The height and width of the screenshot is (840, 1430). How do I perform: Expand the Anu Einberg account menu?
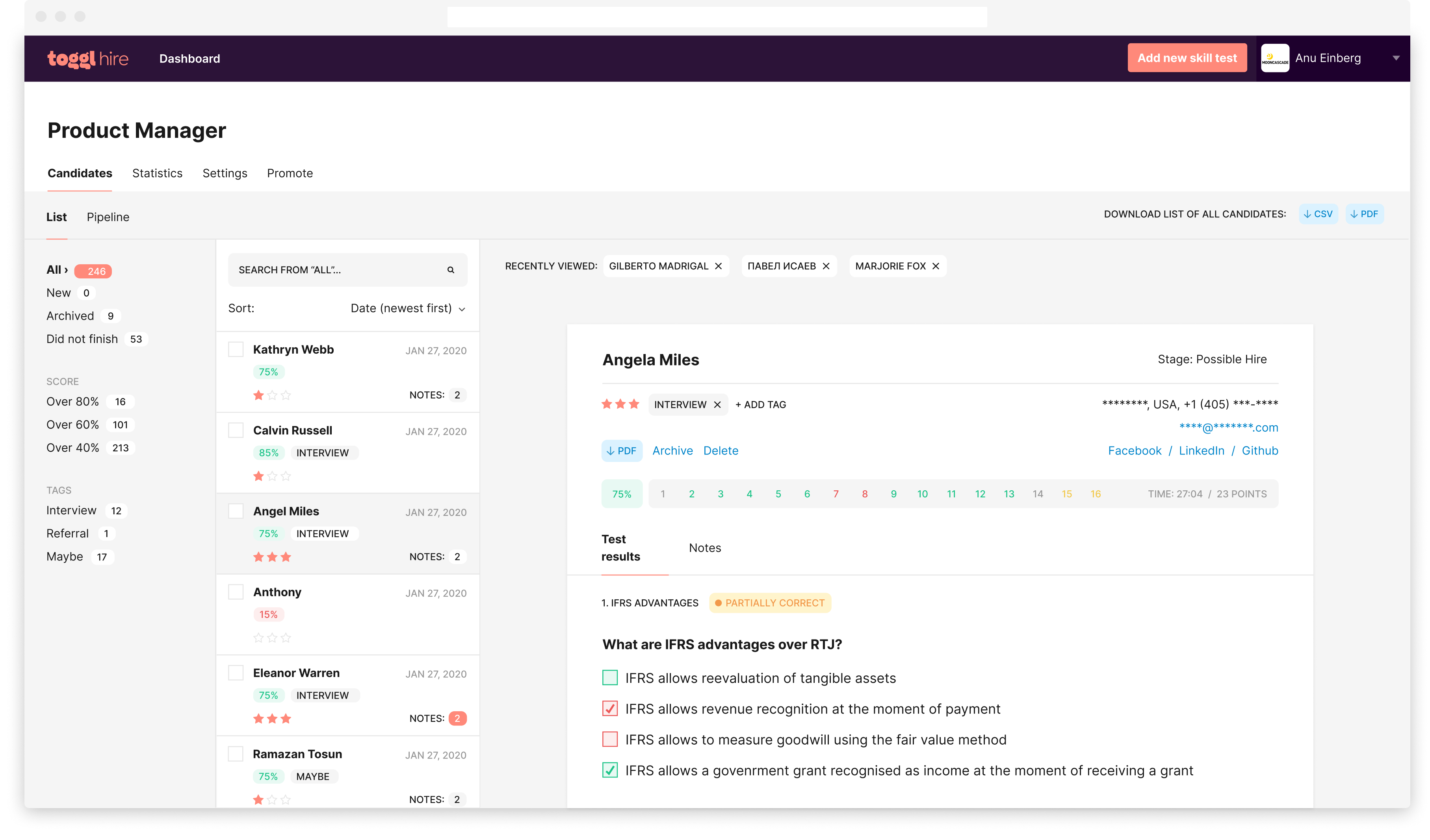tap(1397, 57)
